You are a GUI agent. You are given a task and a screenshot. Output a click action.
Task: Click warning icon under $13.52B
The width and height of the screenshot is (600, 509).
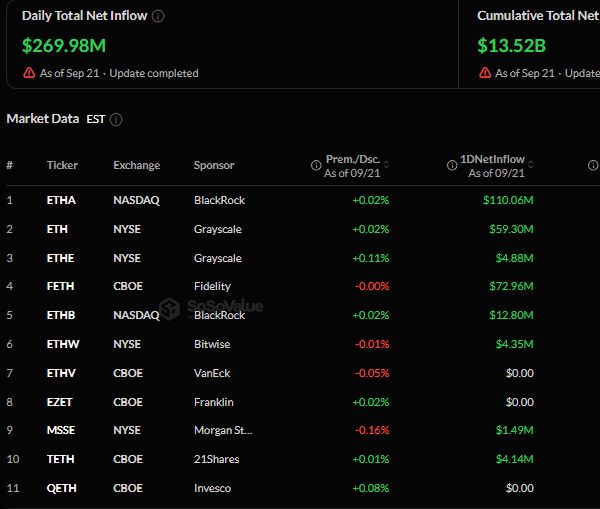pyautogui.click(x=485, y=73)
